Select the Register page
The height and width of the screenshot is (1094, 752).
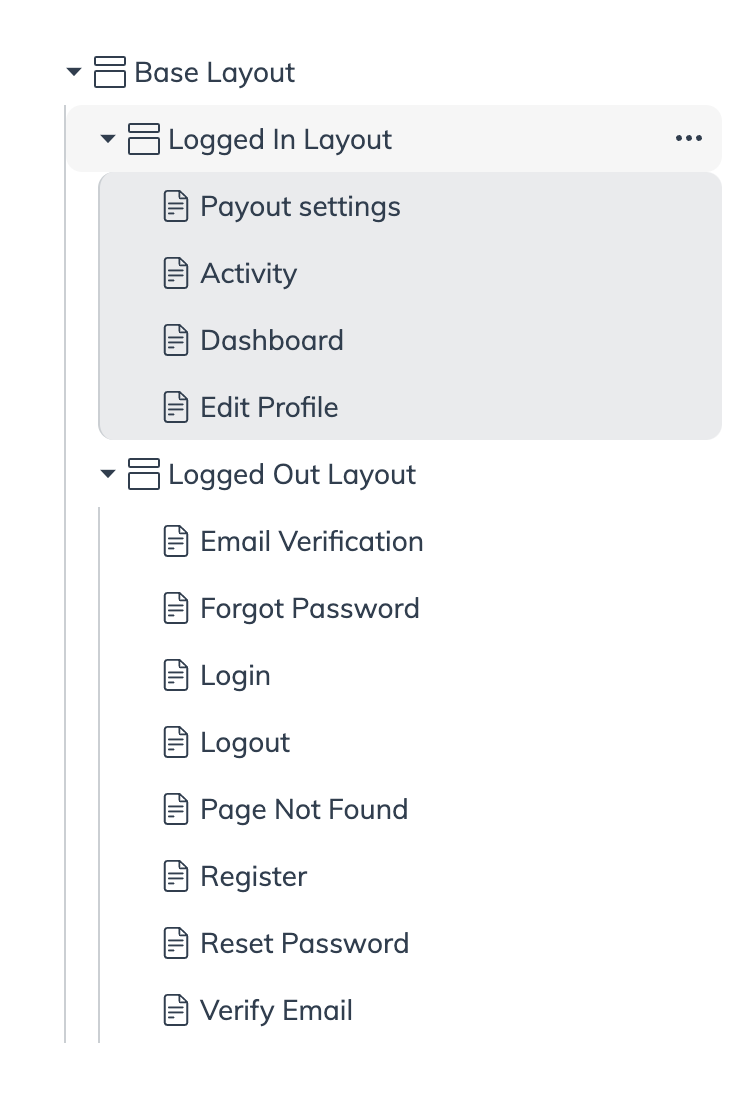tap(253, 876)
